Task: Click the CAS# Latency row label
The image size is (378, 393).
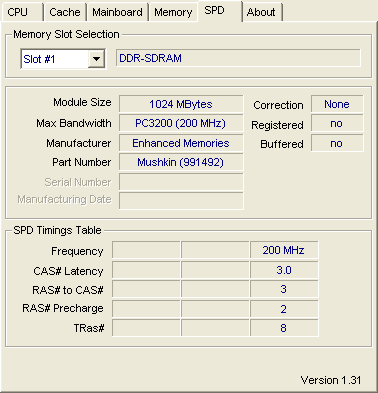Action: [68, 271]
